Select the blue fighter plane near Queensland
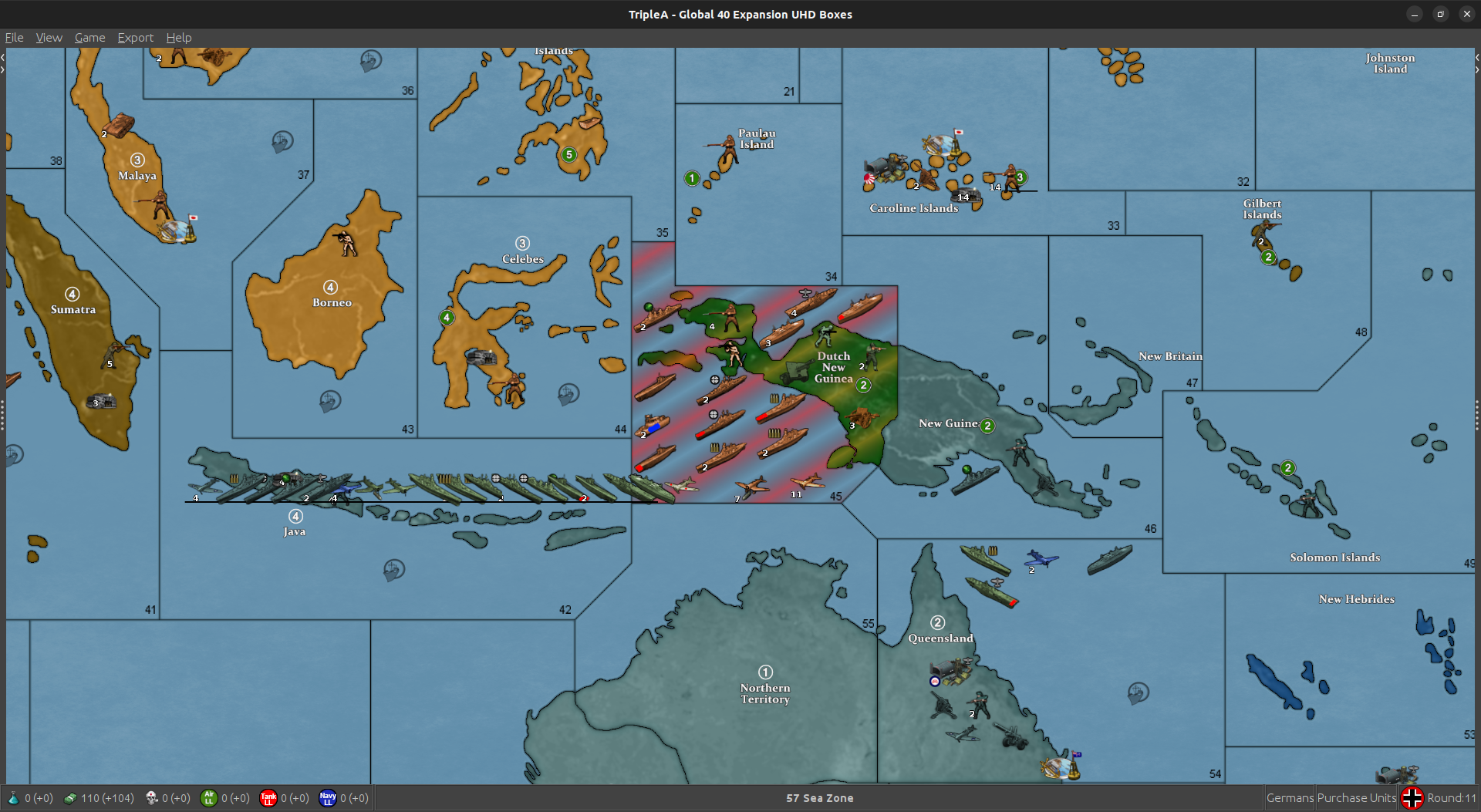Image resolution: width=1481 pixels, height=812 pixels. point(1041,560)
